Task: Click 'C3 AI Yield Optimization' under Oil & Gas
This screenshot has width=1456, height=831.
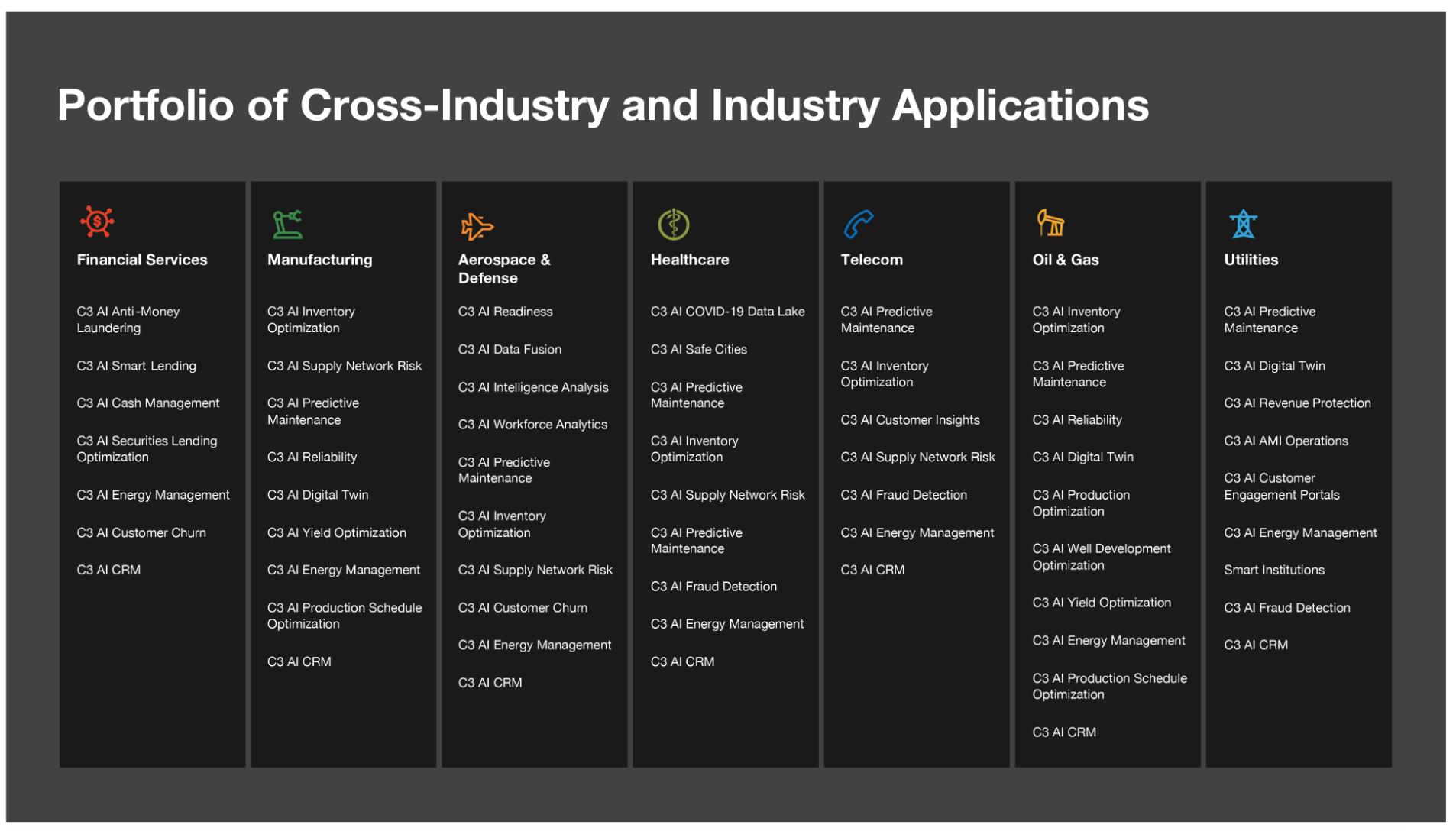Action: pyautogui.click(x=1102, y=603)
